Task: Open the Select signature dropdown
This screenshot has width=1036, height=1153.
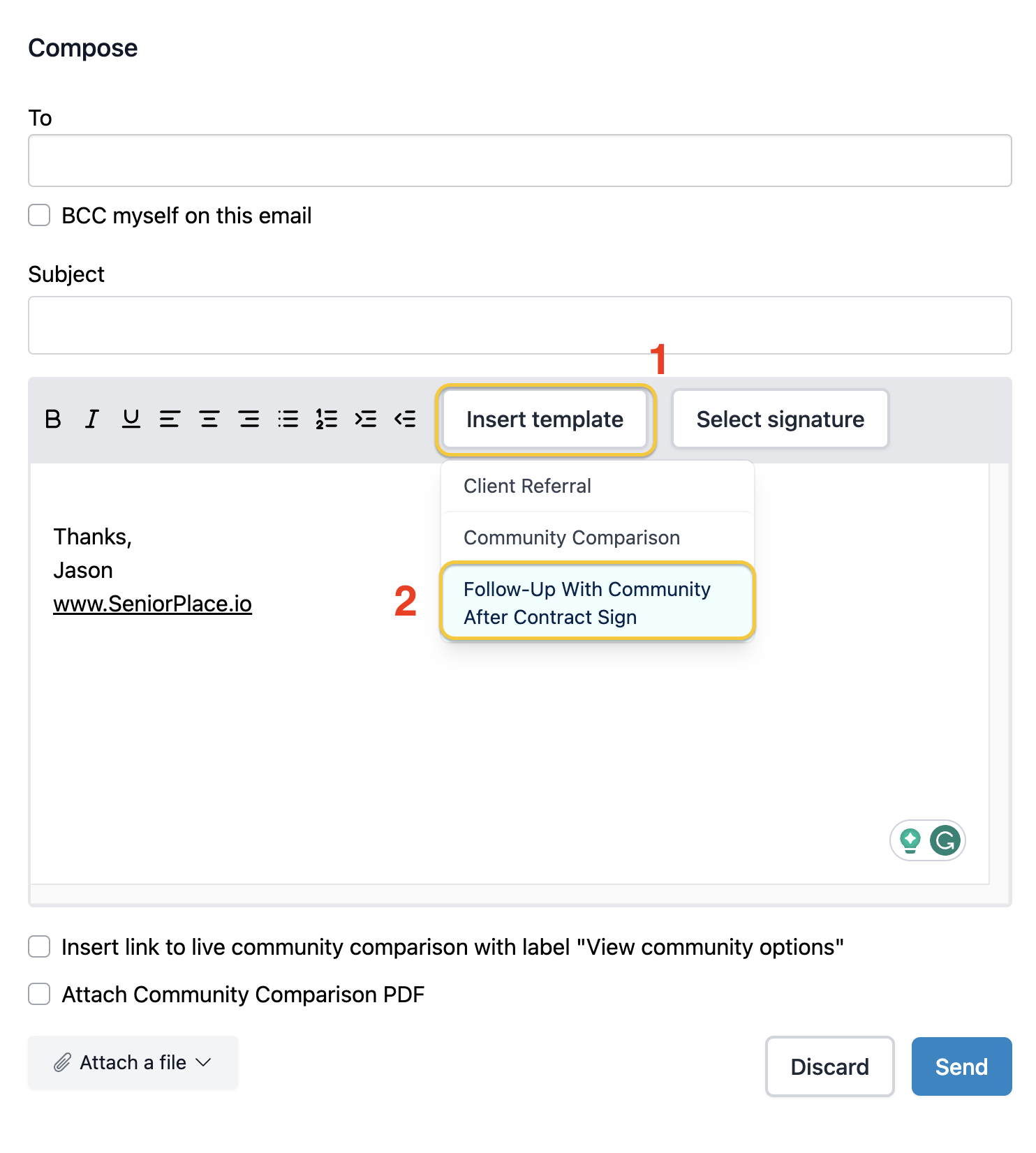Action: tap(779, 419)
